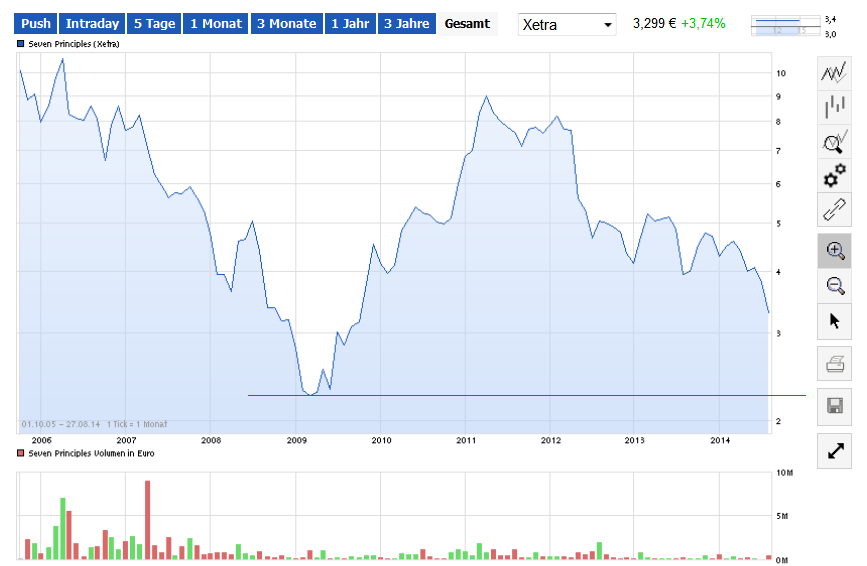Enable Push live updates
This screenshot has height=566, width=867.
coord(36,23)
